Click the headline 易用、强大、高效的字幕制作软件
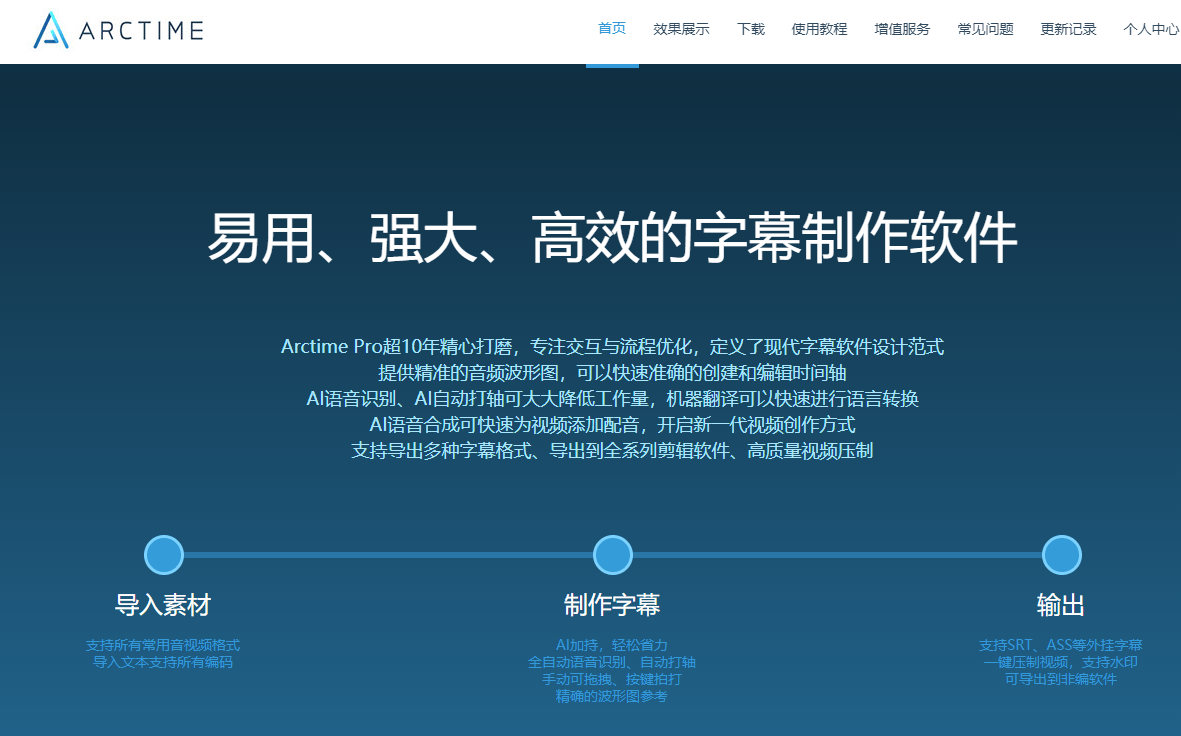 [x=612, y=238]
